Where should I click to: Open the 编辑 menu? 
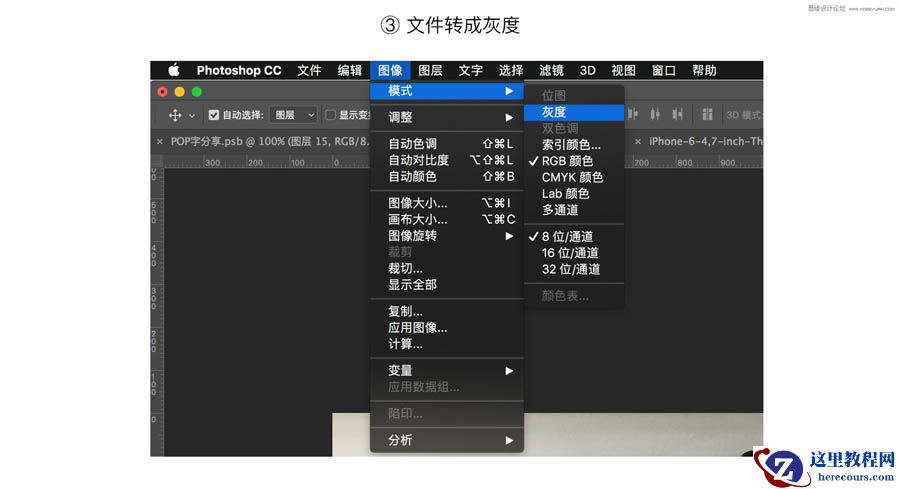[350, 71]
